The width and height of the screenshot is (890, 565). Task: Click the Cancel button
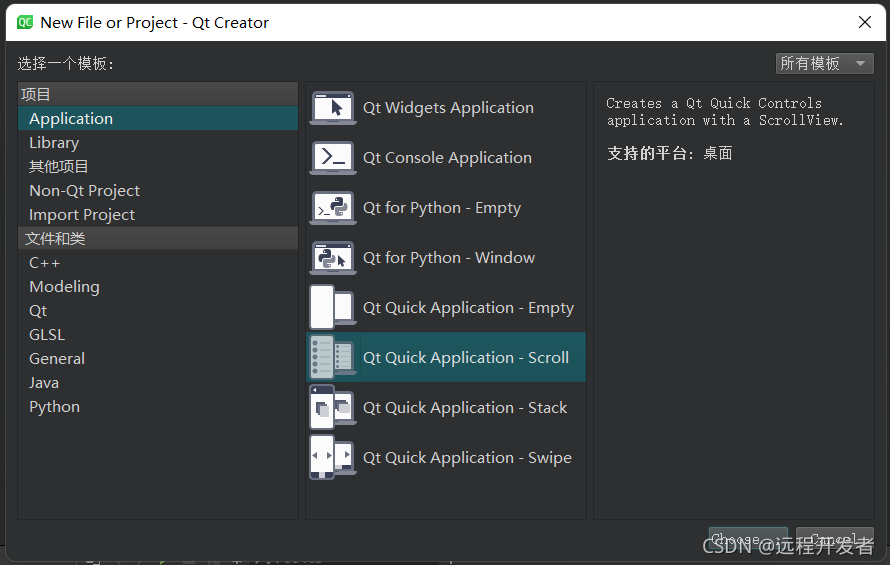pos(835,538)
